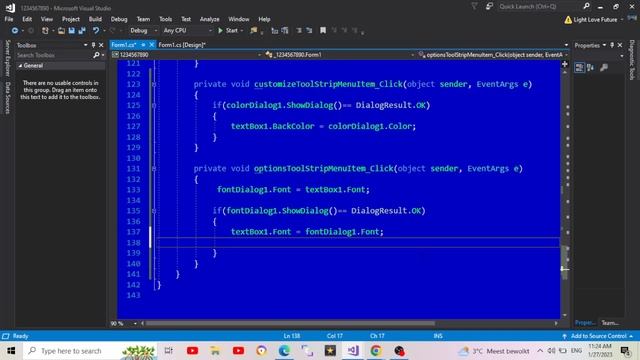
Task: Open the Toolbox window position dropdown arrow
Action: pyautogui.click(x=85, y=45)
